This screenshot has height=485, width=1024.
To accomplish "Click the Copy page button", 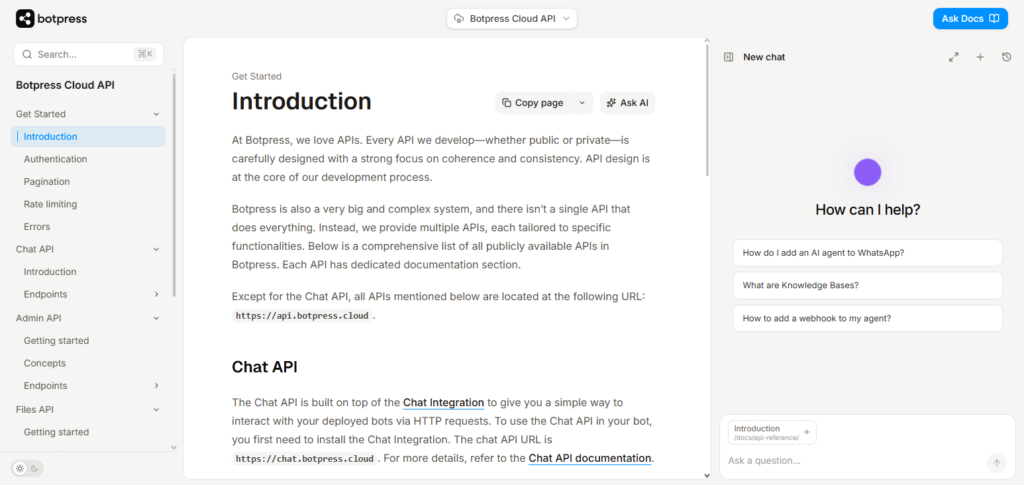I will [533, 102].
